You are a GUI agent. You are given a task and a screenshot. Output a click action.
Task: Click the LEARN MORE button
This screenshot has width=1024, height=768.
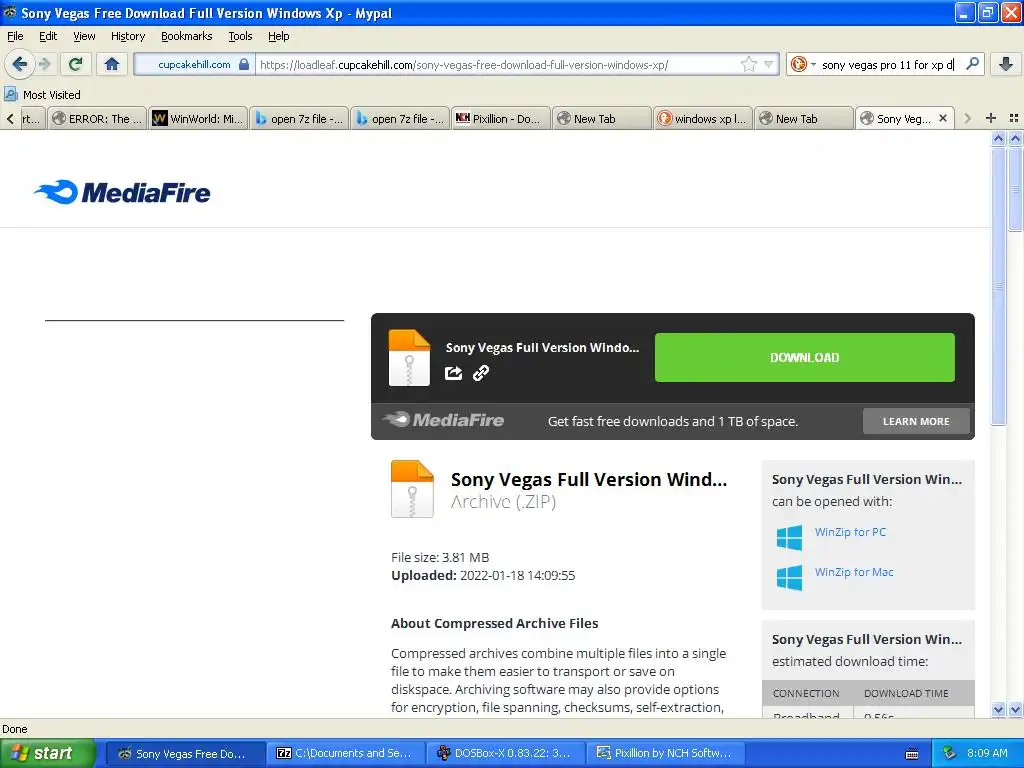pos(916,421)
